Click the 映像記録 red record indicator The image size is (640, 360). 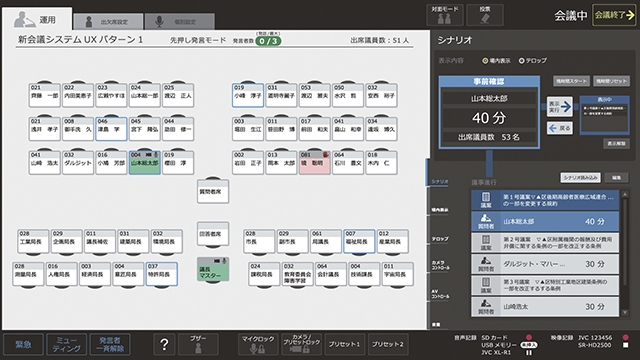tap(625, 338)
